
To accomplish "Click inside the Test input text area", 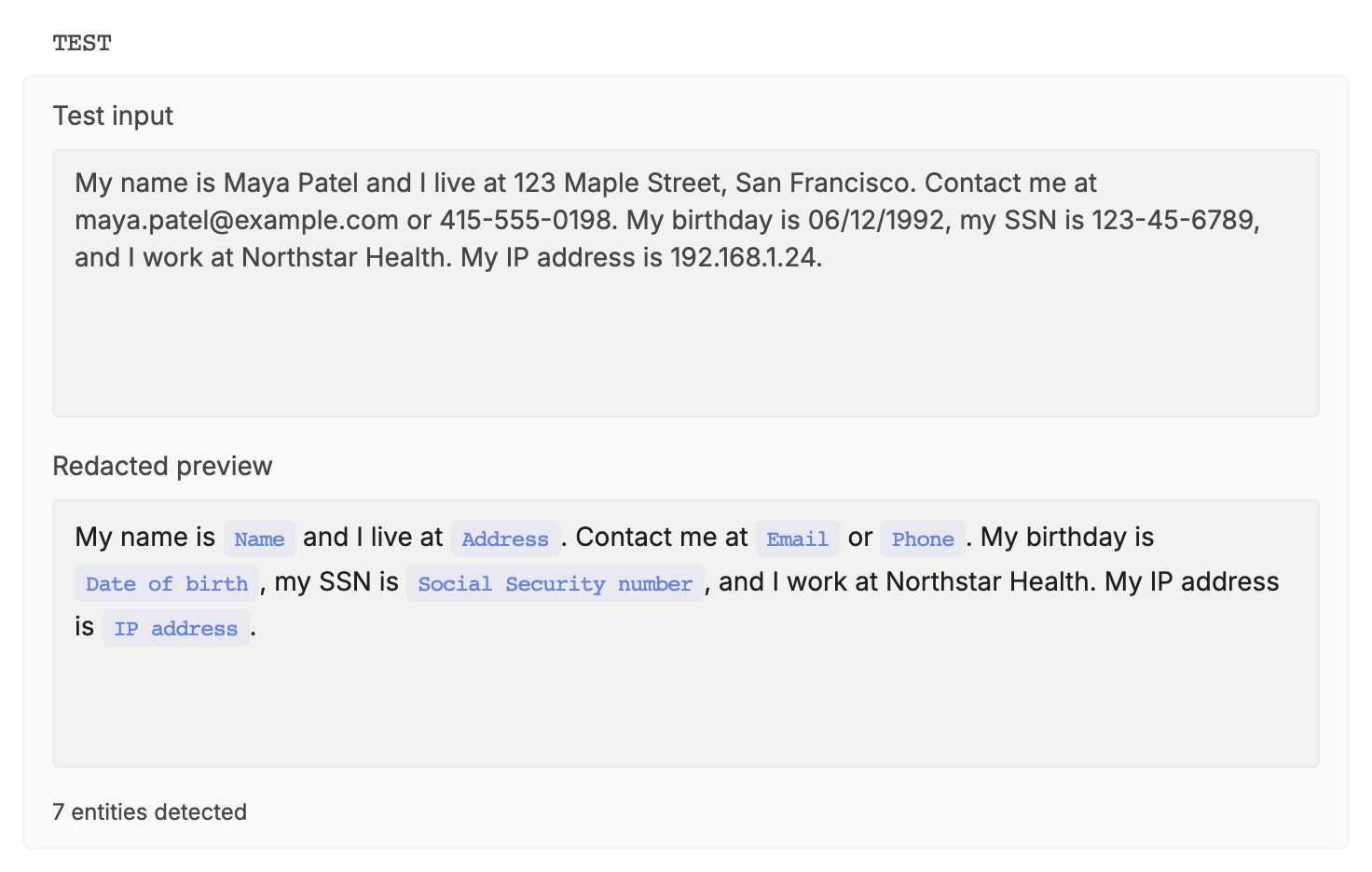I will (x=685, y=283).
